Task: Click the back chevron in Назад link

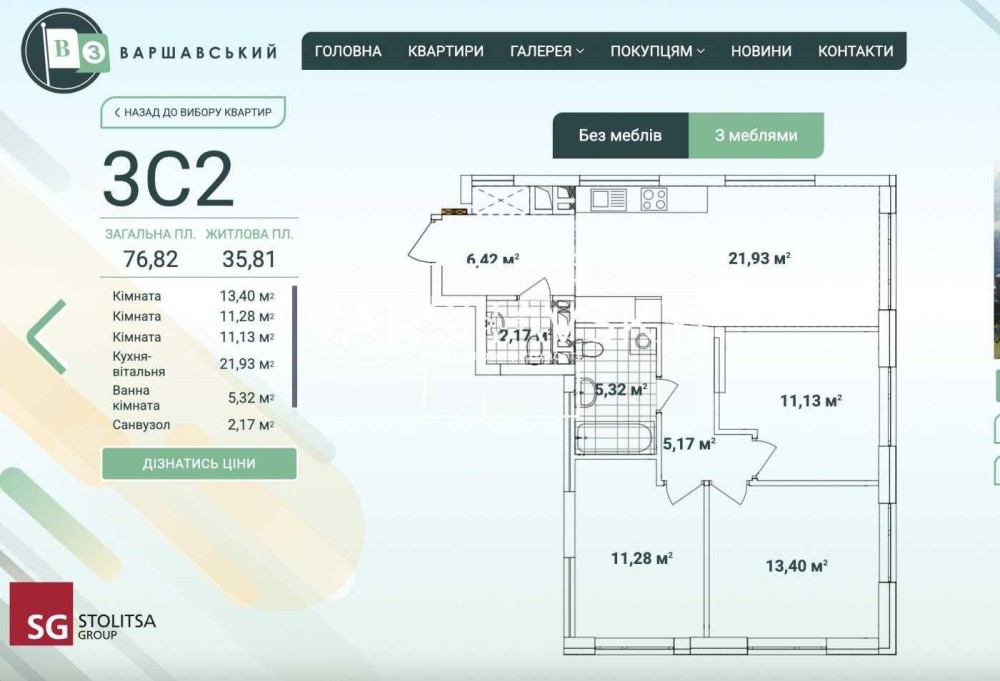Action: point(117,113)
